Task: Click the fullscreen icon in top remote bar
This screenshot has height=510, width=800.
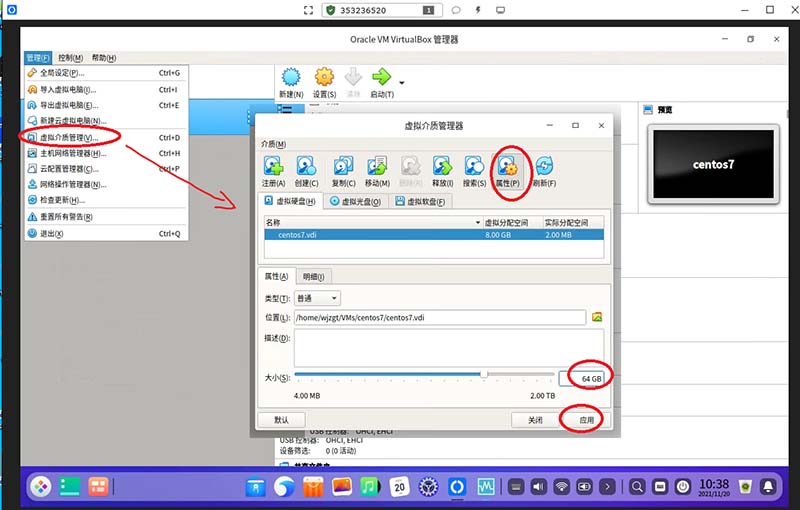Action: point(308,10)
